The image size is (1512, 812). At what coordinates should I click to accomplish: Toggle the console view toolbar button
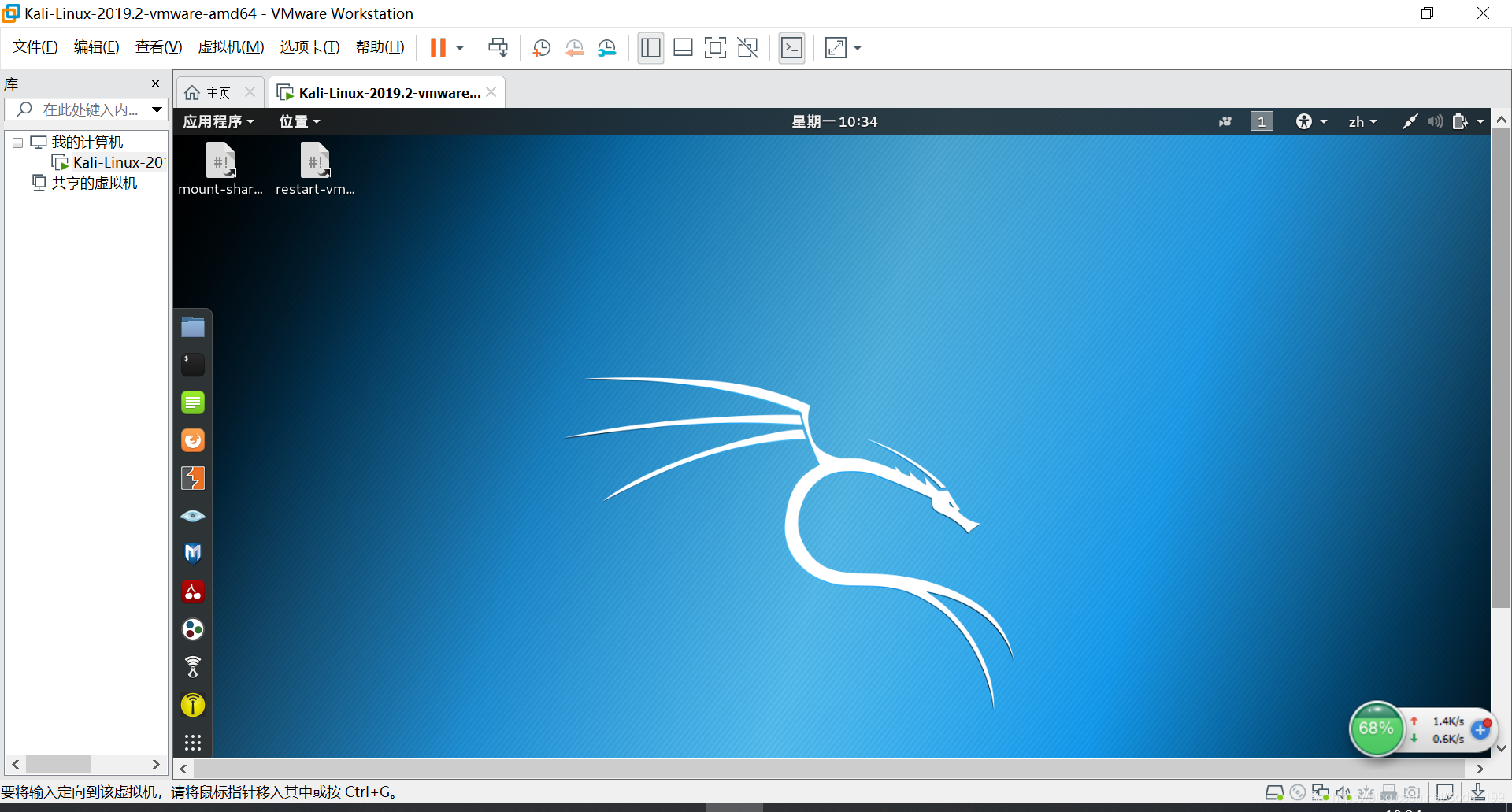(791, 48)
